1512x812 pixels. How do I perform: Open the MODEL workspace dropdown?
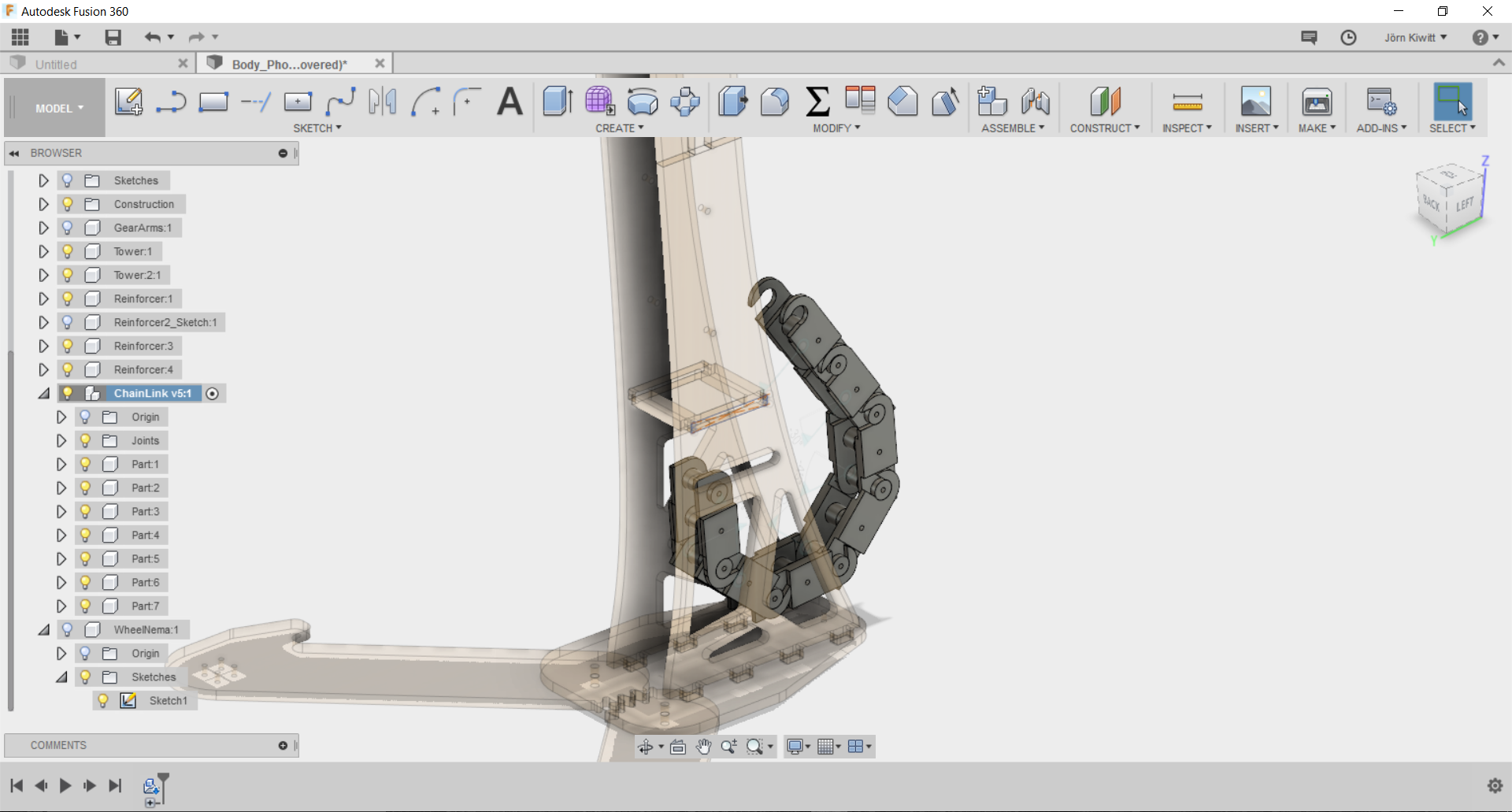click(58, 109)
